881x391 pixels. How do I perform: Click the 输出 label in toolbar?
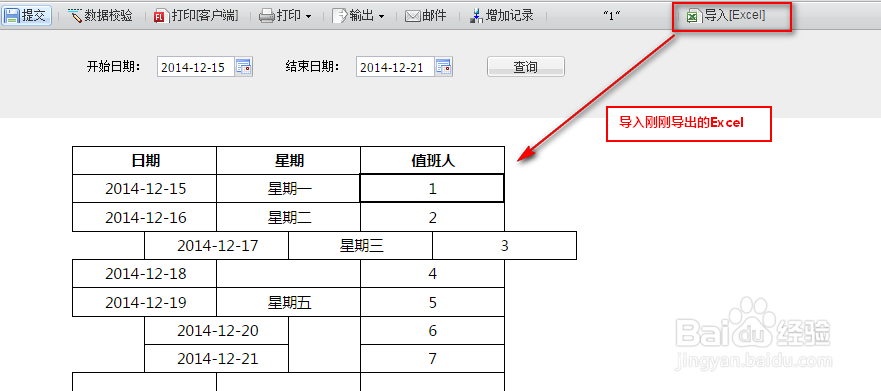coord(362,16)
